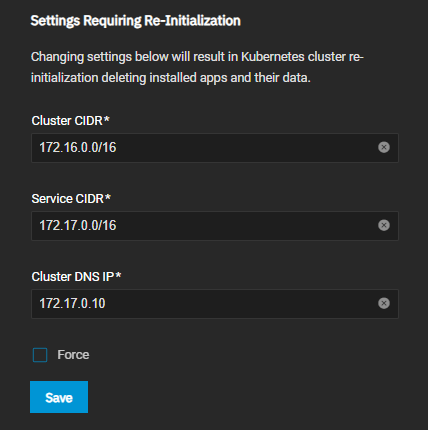Focus the Cluster CIDR input field
The width and height of the screenshot is (428, 430).
pyautogui.click(x=215, y=148)
